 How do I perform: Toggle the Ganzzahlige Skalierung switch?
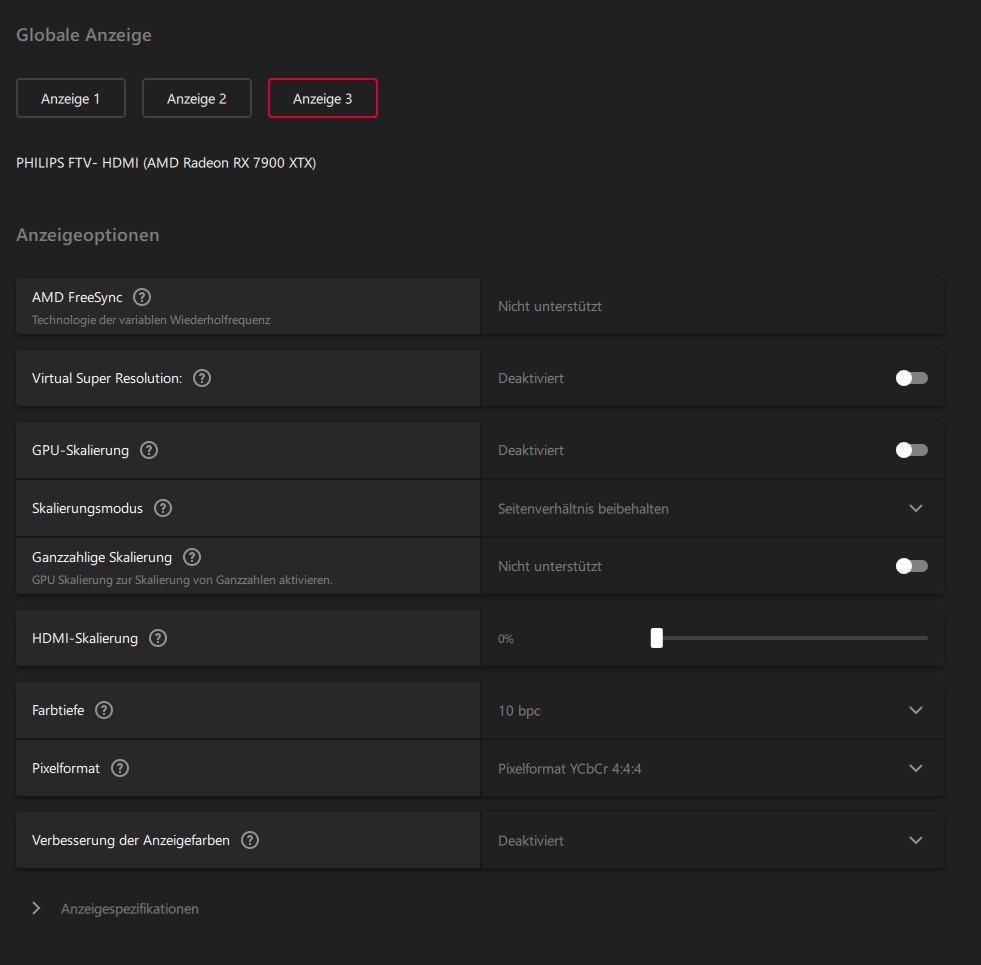point(911,566)
